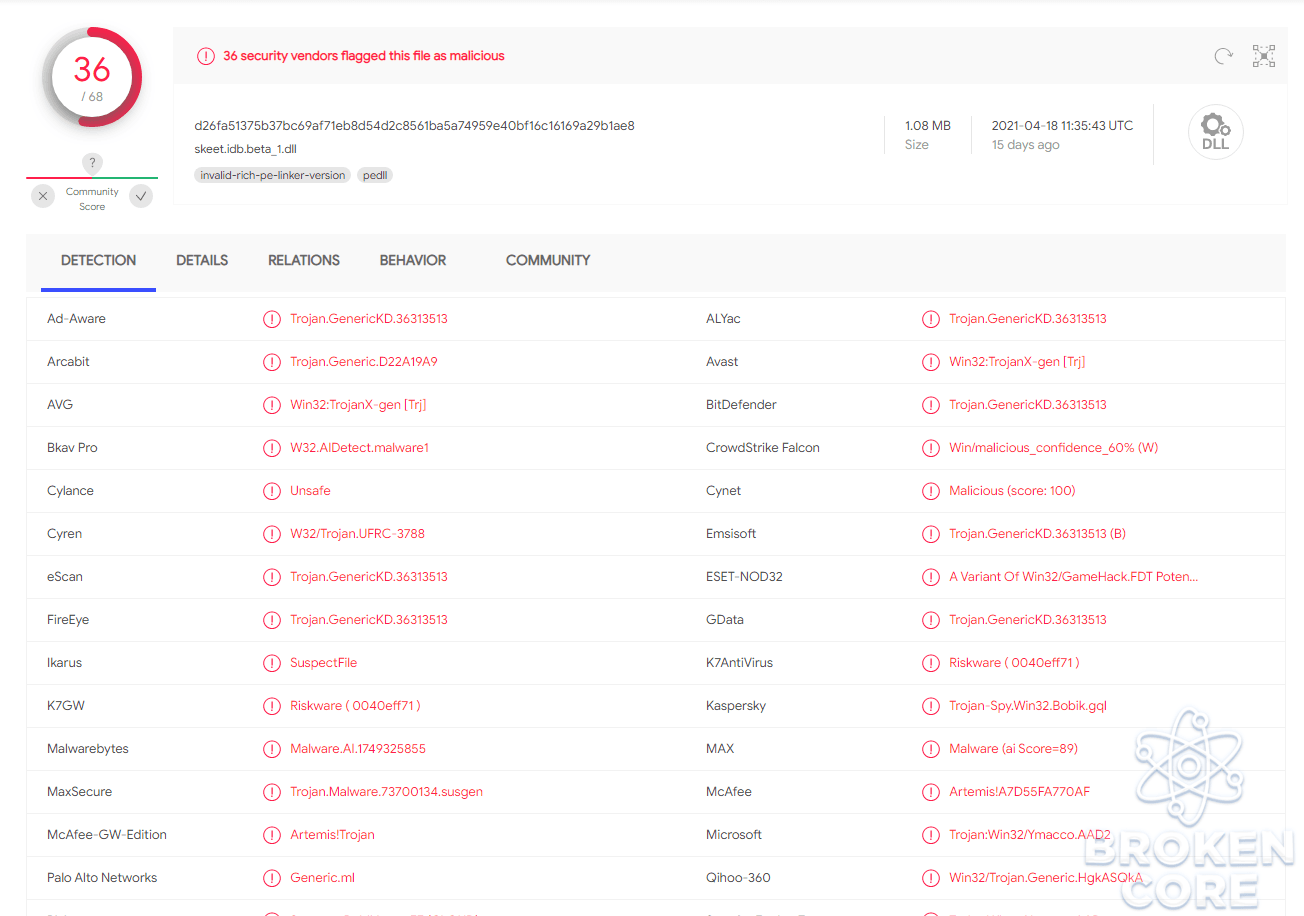Click the alert icon beside the McAfee result

point(931,792)
